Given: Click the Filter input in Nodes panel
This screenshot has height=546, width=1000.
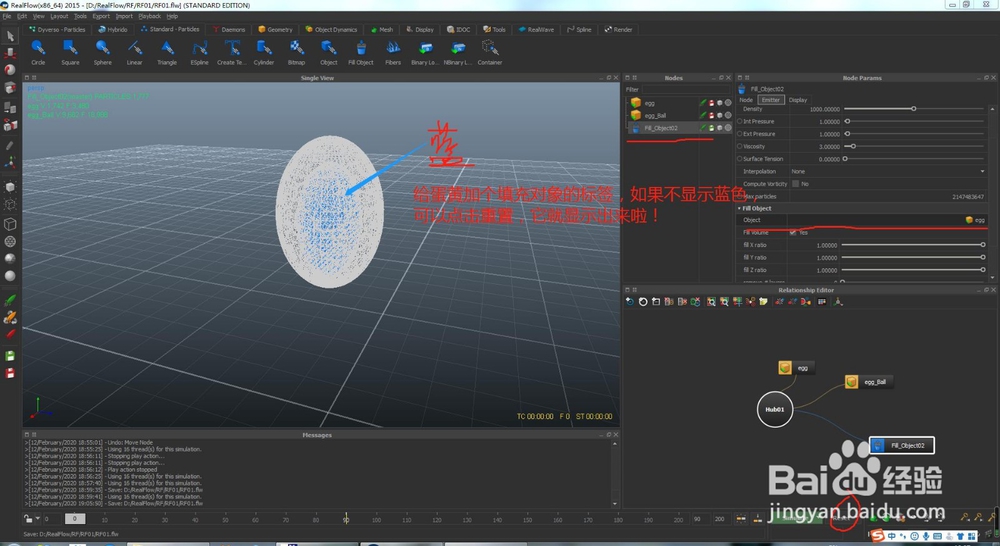Looking at the screenshot, I should pos(686,90).
